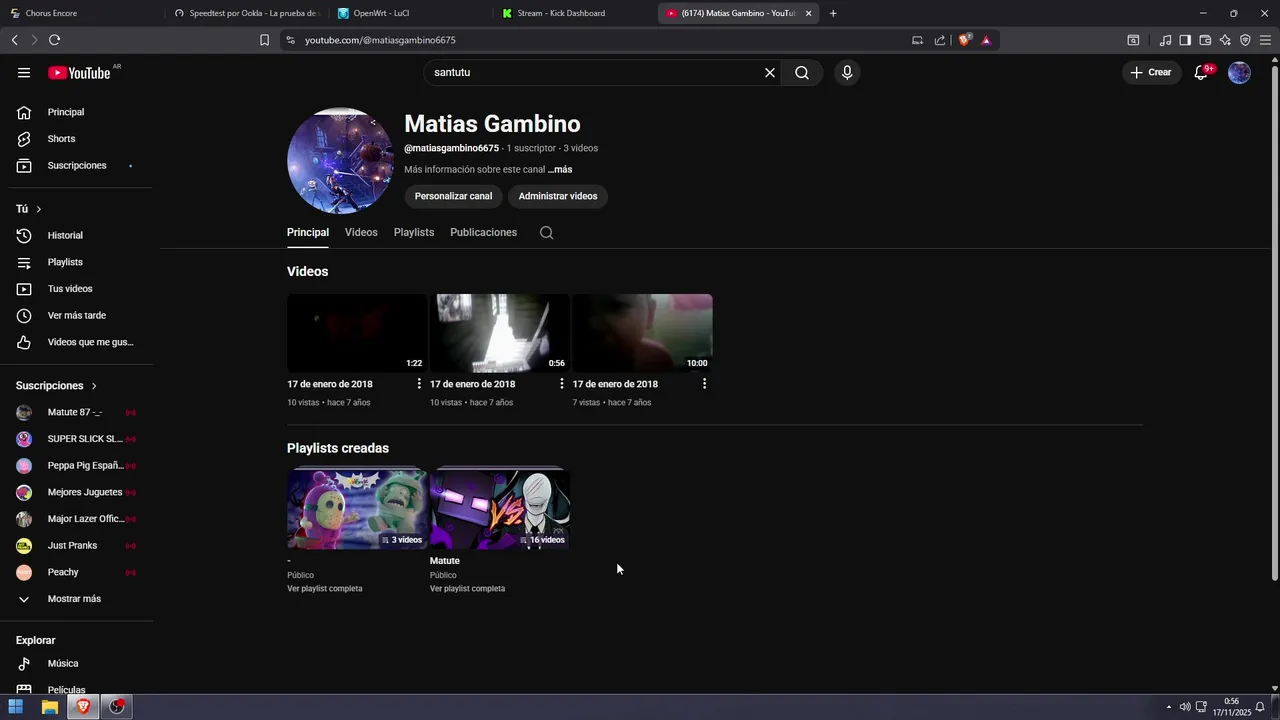The width and height of the screenshot is (1280, 720).
Task: Toggle the browser sidebar panel icon
Action: click(1185, 40)
